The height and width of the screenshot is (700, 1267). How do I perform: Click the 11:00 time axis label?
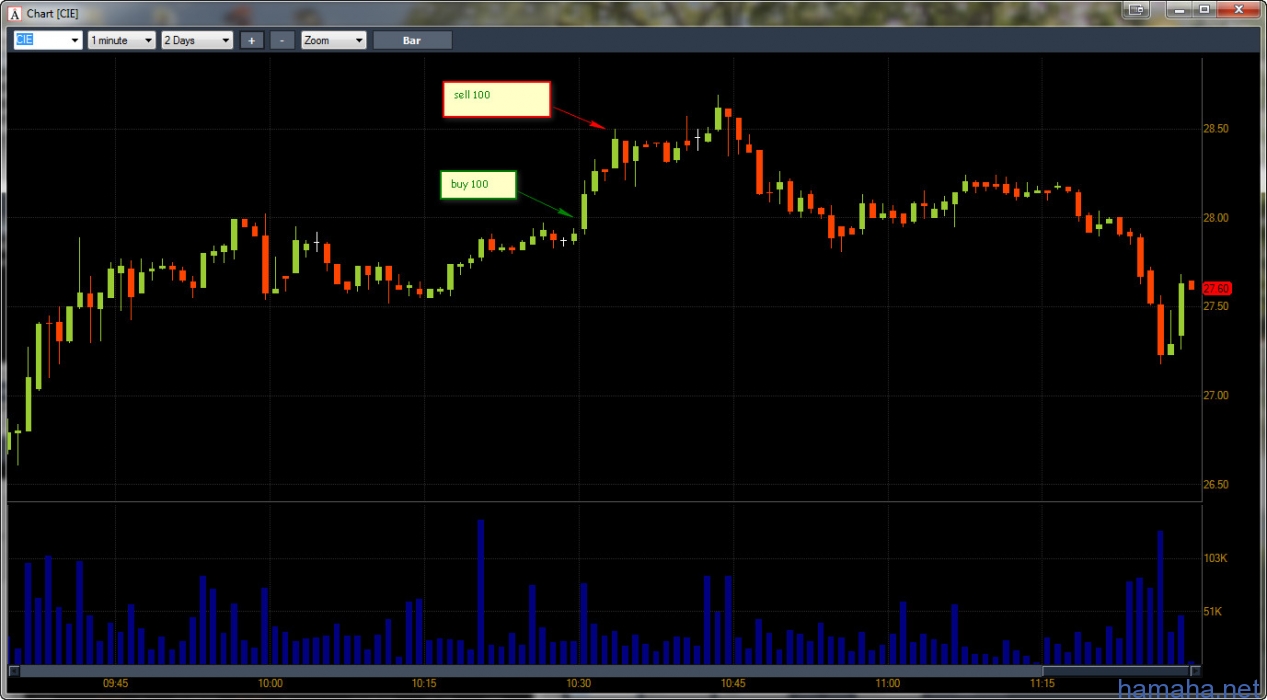(x=887, y=684)
